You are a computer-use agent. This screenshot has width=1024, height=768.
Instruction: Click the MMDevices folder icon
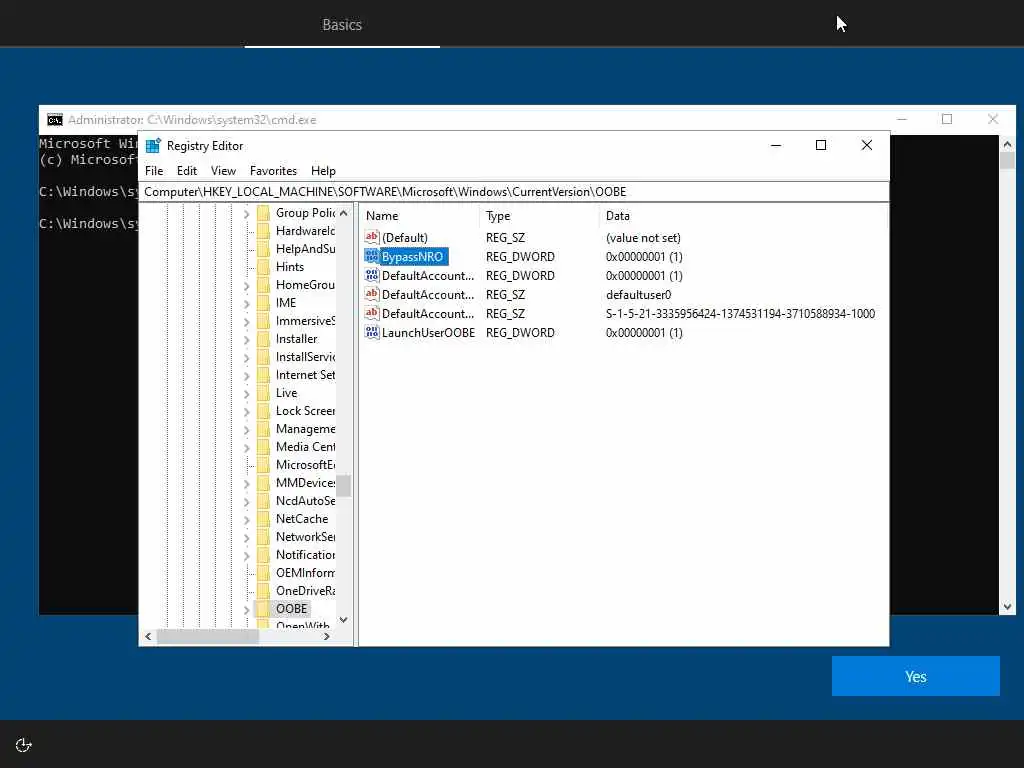click(263, 483)
